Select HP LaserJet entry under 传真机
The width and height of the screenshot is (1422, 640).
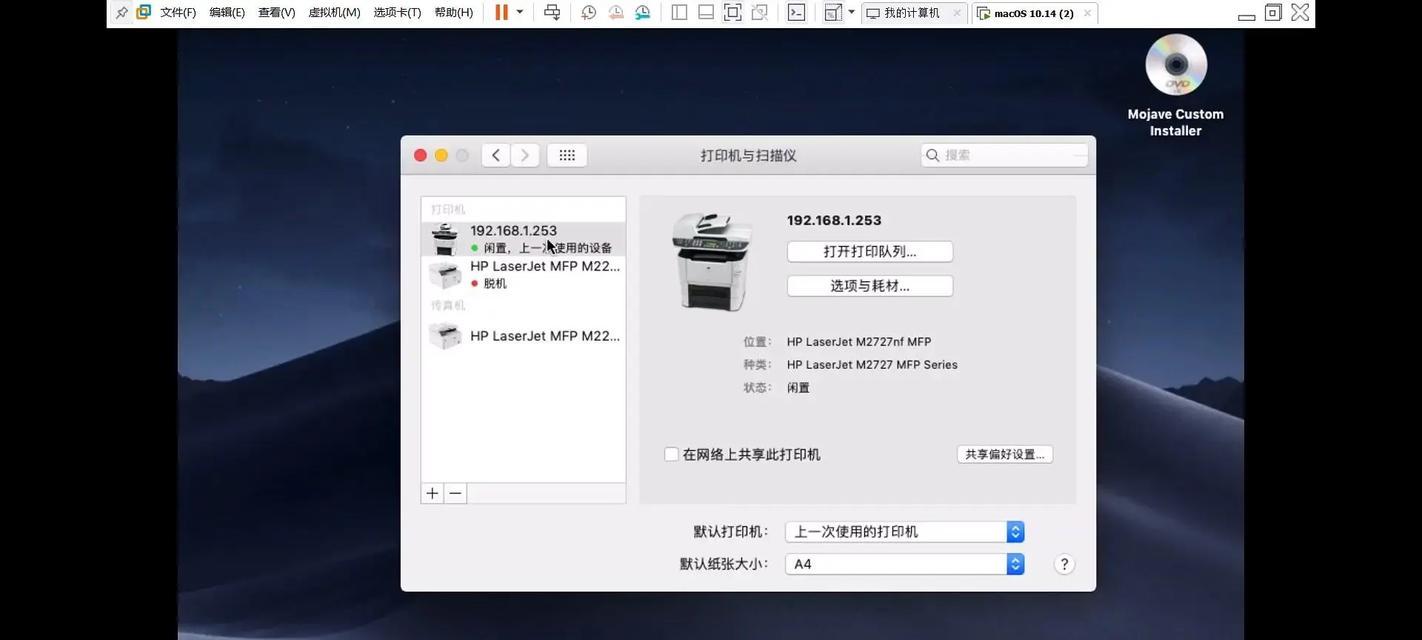coord(523,336)
